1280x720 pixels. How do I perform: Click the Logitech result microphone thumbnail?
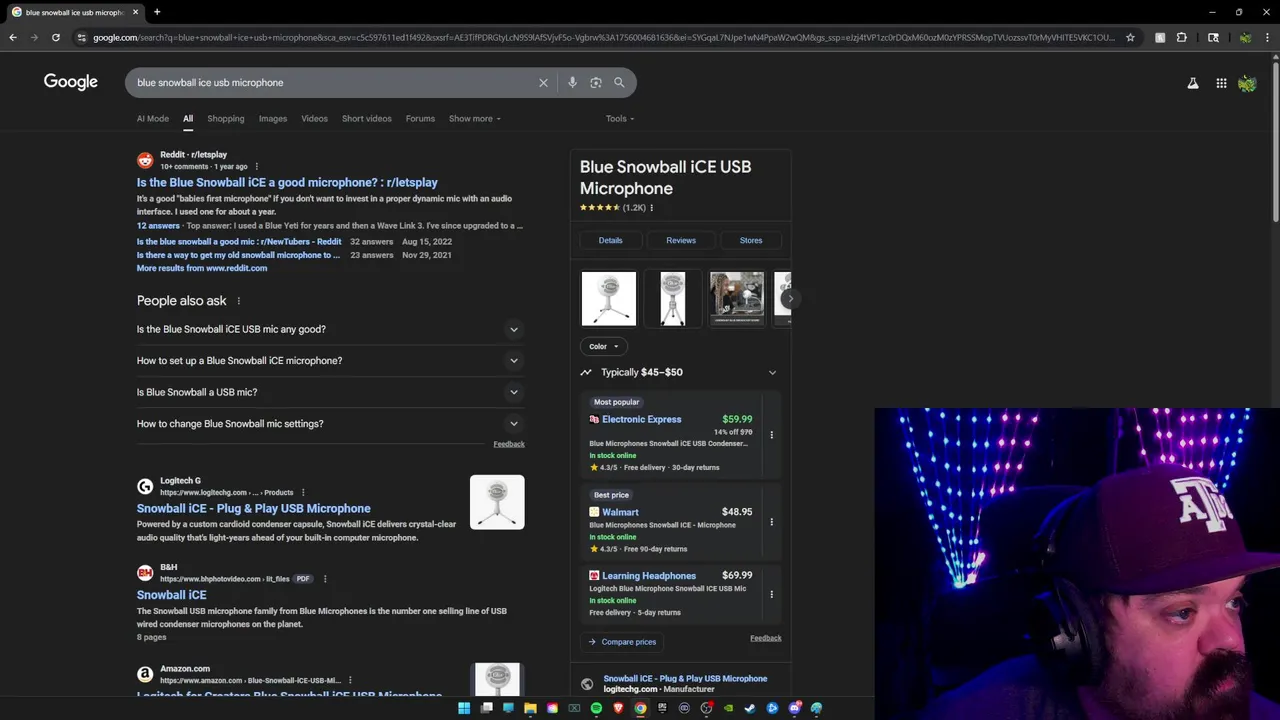point(497,502)
